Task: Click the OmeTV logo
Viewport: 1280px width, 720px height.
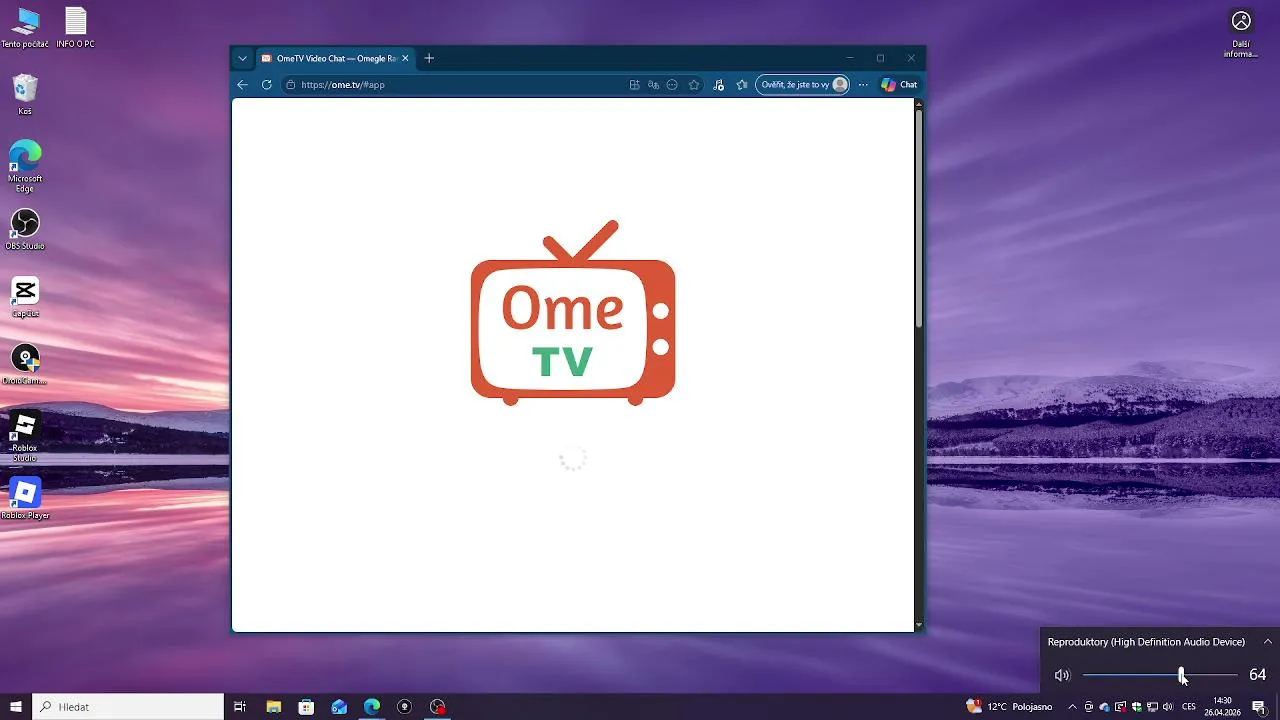Action: coord(573,312)
